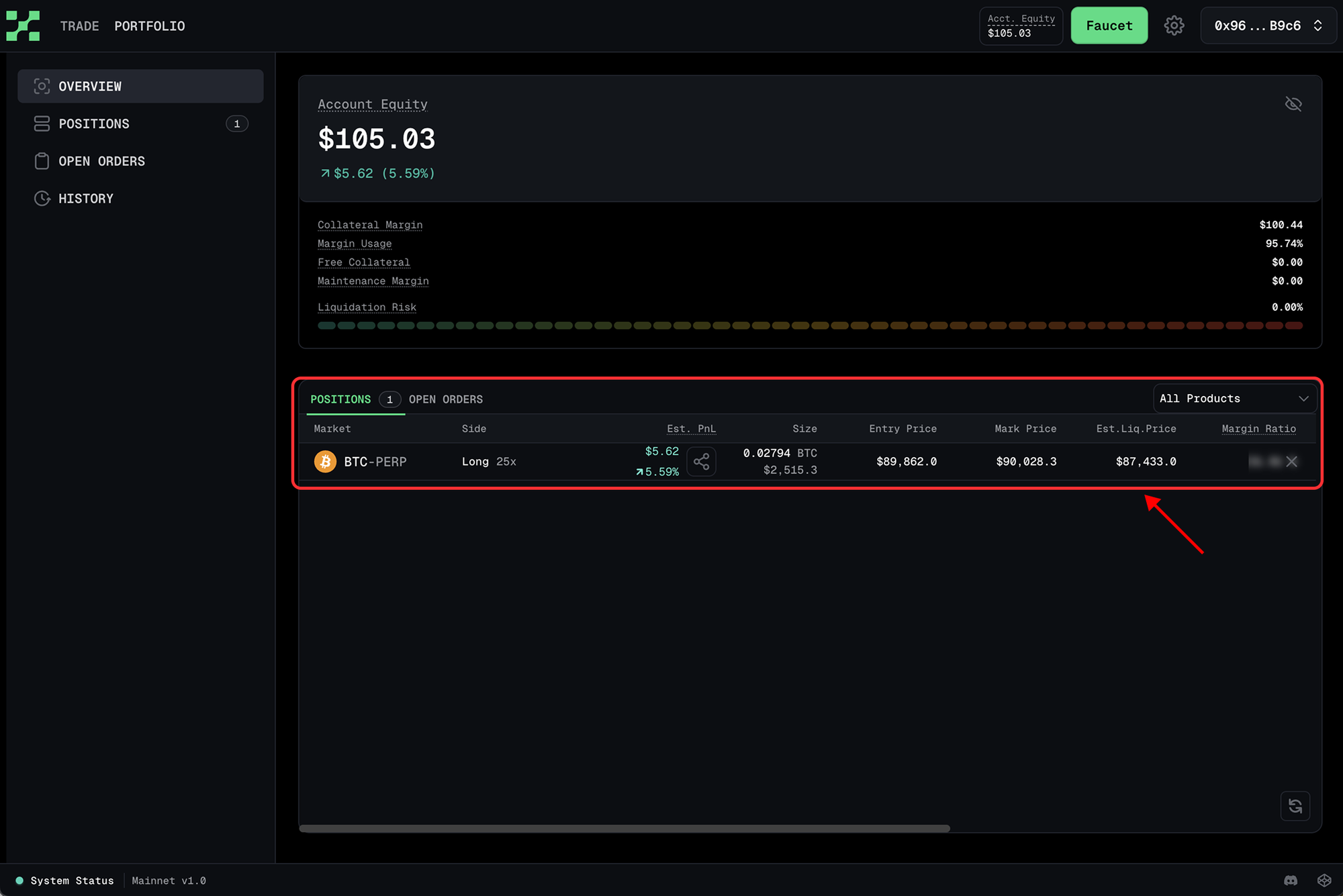Close the BTC-PERP position with X icon
Viewport: 1343px width, 896px height.
(1291, 462)
